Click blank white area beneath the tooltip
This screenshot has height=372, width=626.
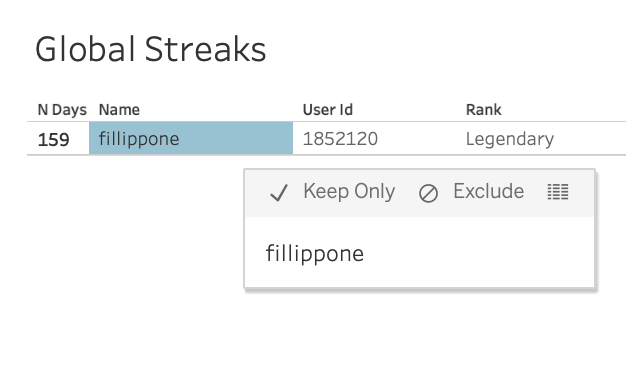tap(419, 331)
